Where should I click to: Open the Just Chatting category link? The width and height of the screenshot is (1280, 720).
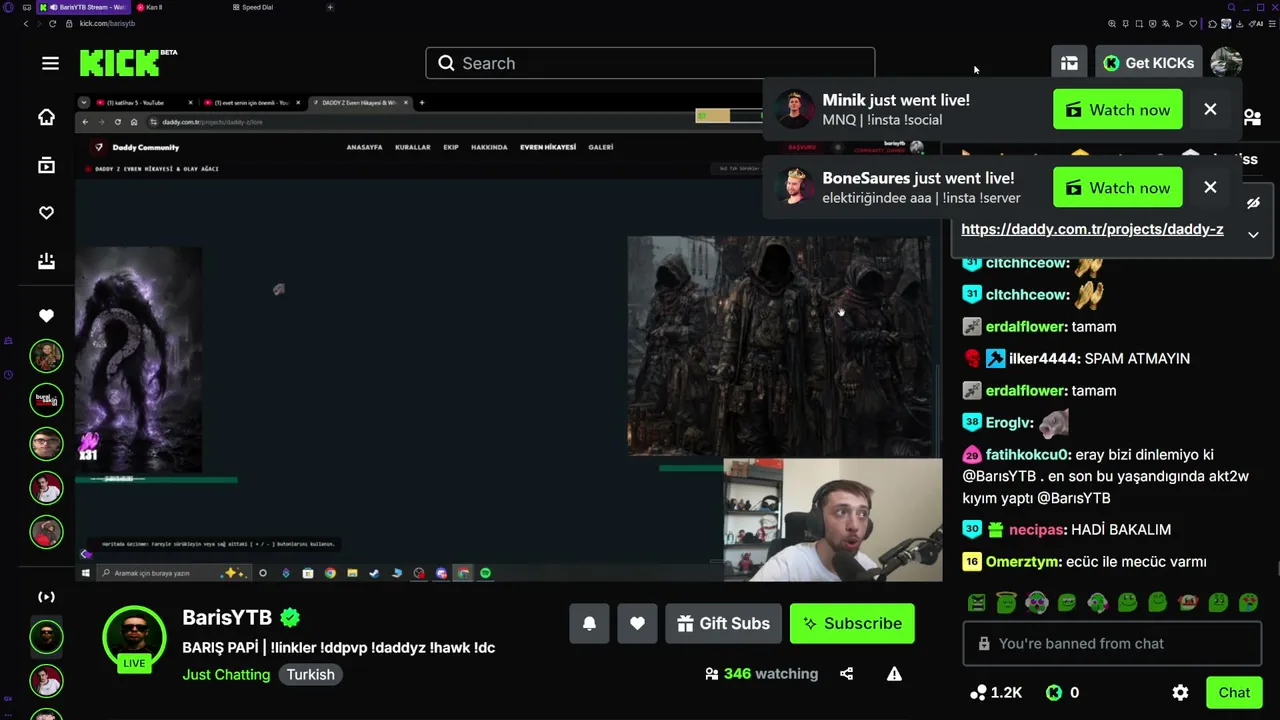click(226, 674)
